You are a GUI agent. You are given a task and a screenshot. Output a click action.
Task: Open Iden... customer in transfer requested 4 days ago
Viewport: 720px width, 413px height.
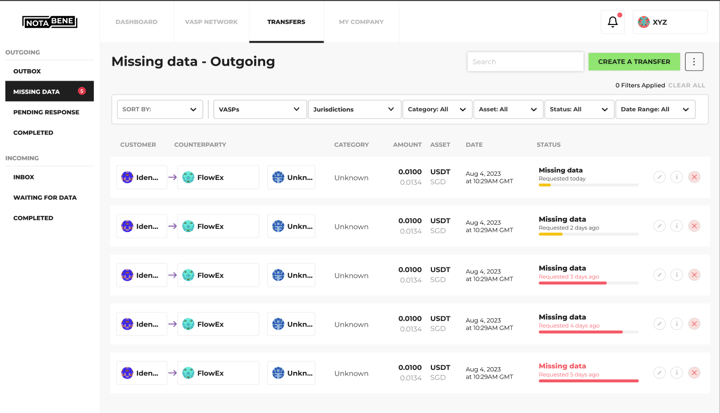click(141, 324)
